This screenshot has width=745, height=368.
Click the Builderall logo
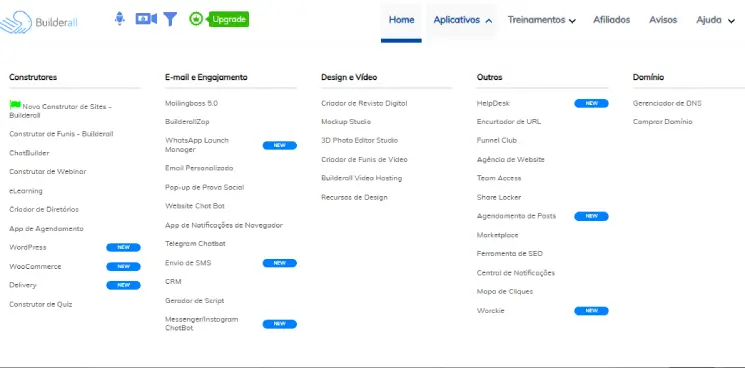click(x=38, y=21)
